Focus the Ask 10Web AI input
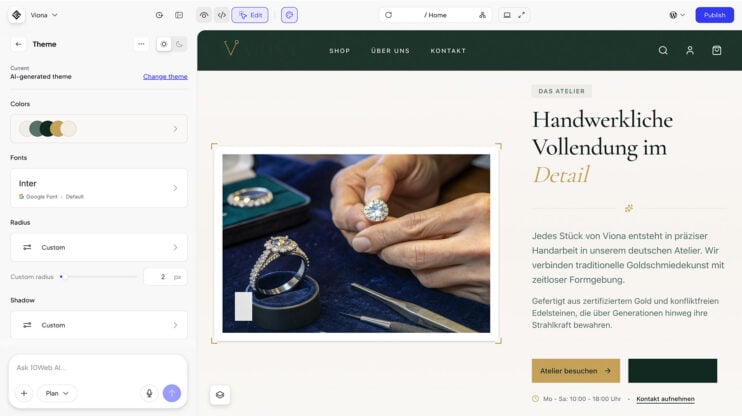Viewport: 742px width, 416px height. click(98, 368)
